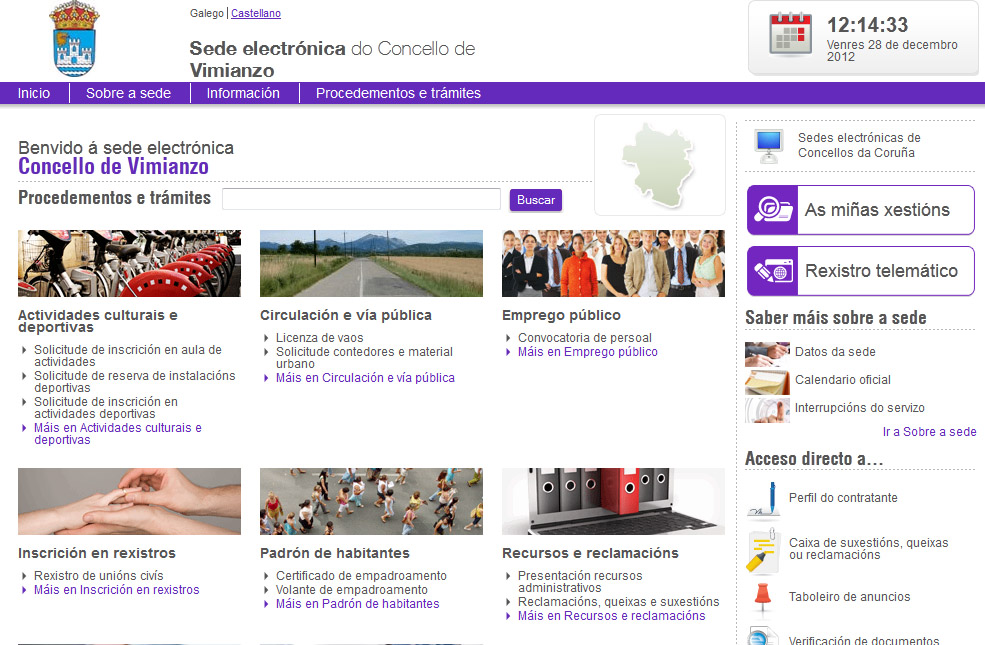The height and width of the screenshot is (645, 985).
Task: Open Máis en Actividades culturais e deportivas
Action: [118, 434]
